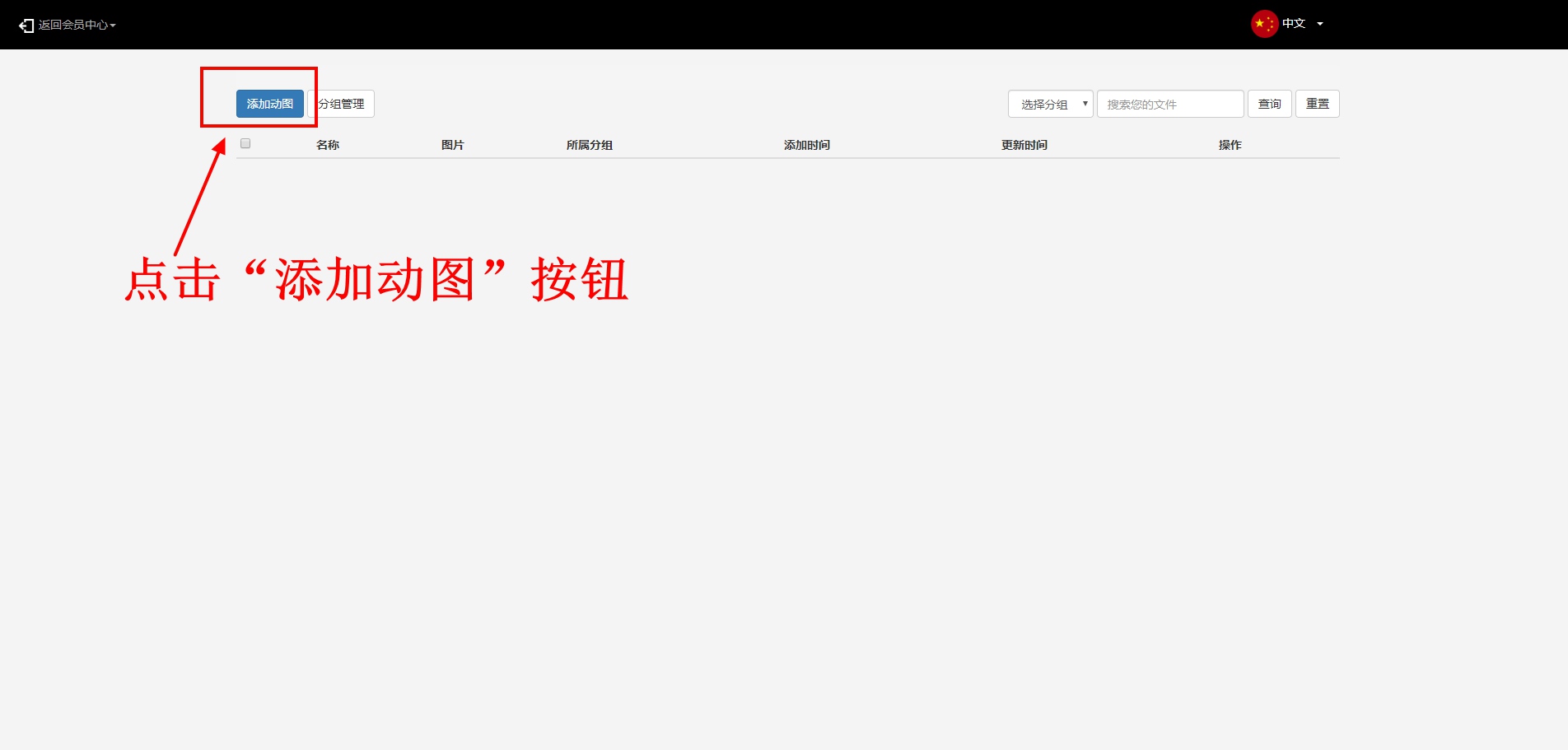Click the 更新时间 column header
Viewport: 1568px width, 750px height.
(1024, 145)
